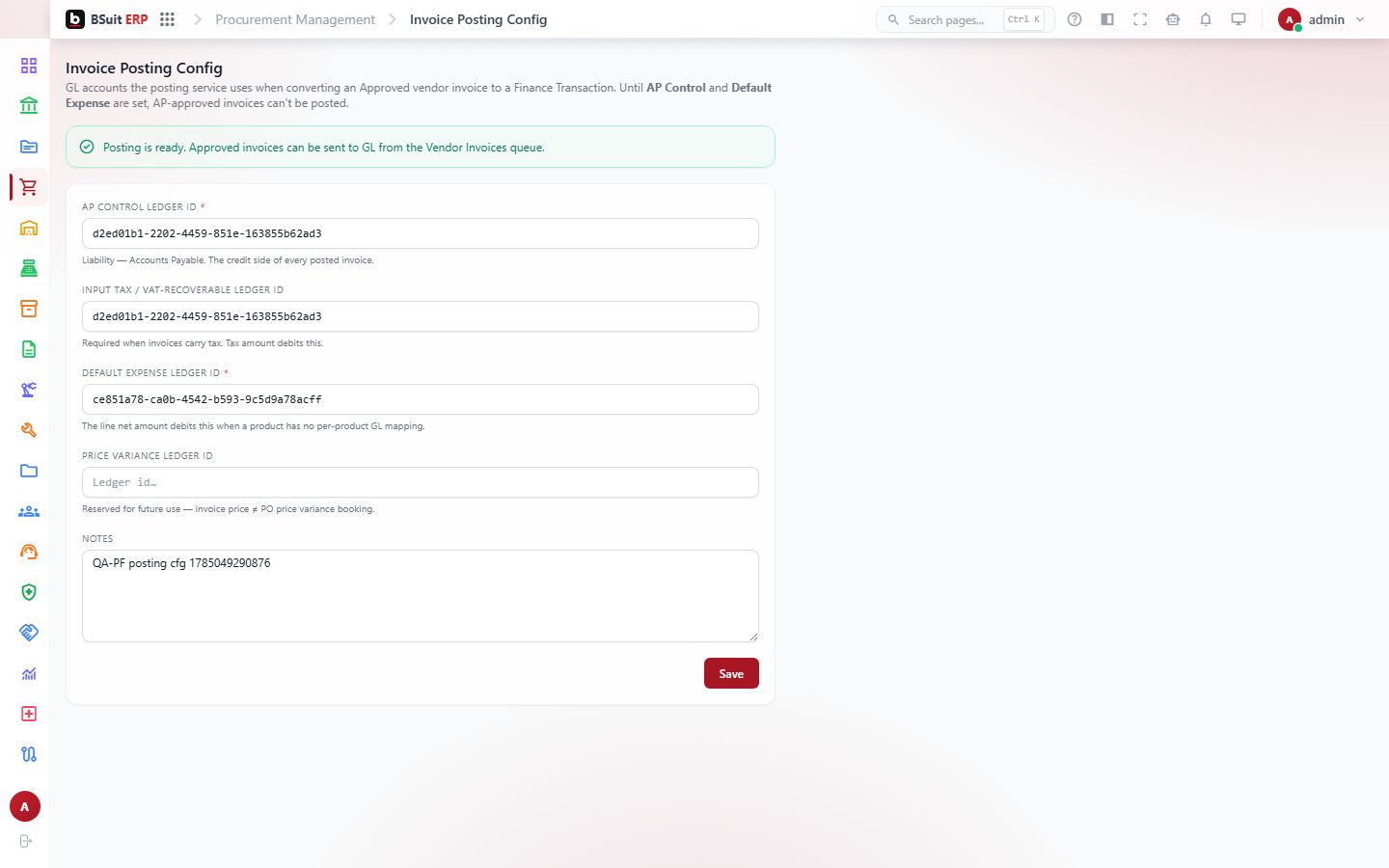
Task: Click the shopping cart procurement icon
Action: (x=29, y=187)
